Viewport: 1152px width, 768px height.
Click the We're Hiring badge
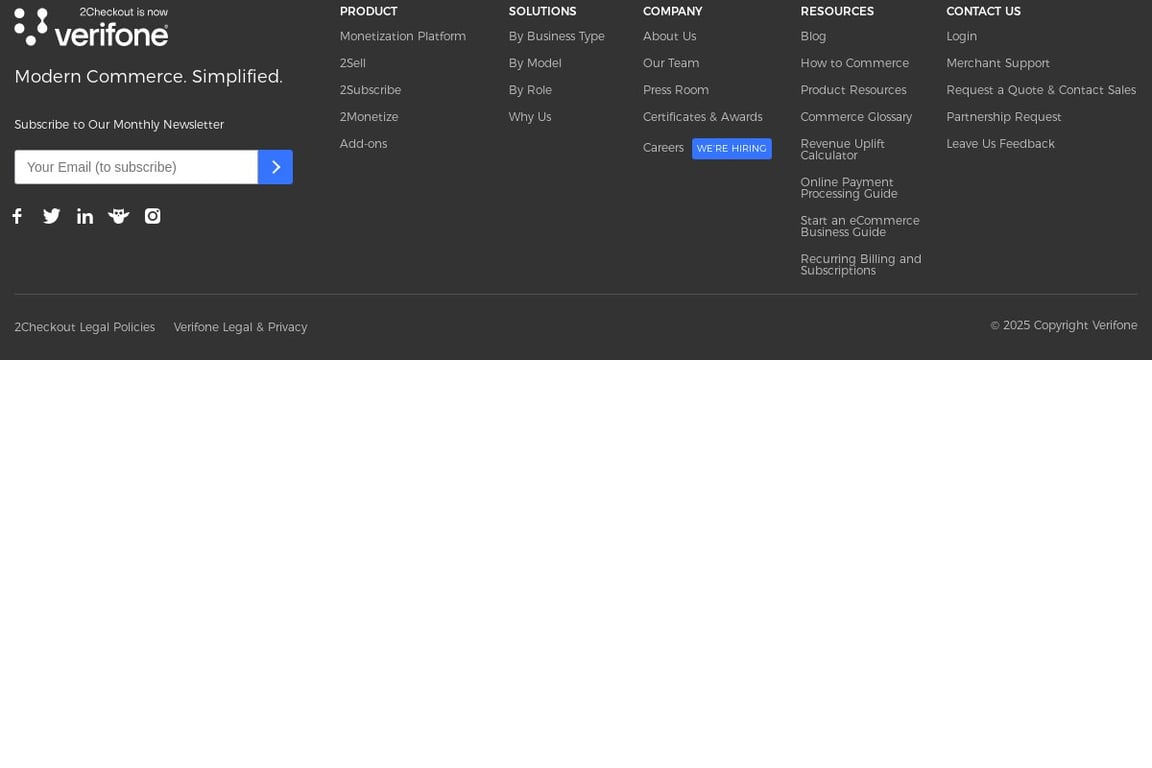(732, 148)
